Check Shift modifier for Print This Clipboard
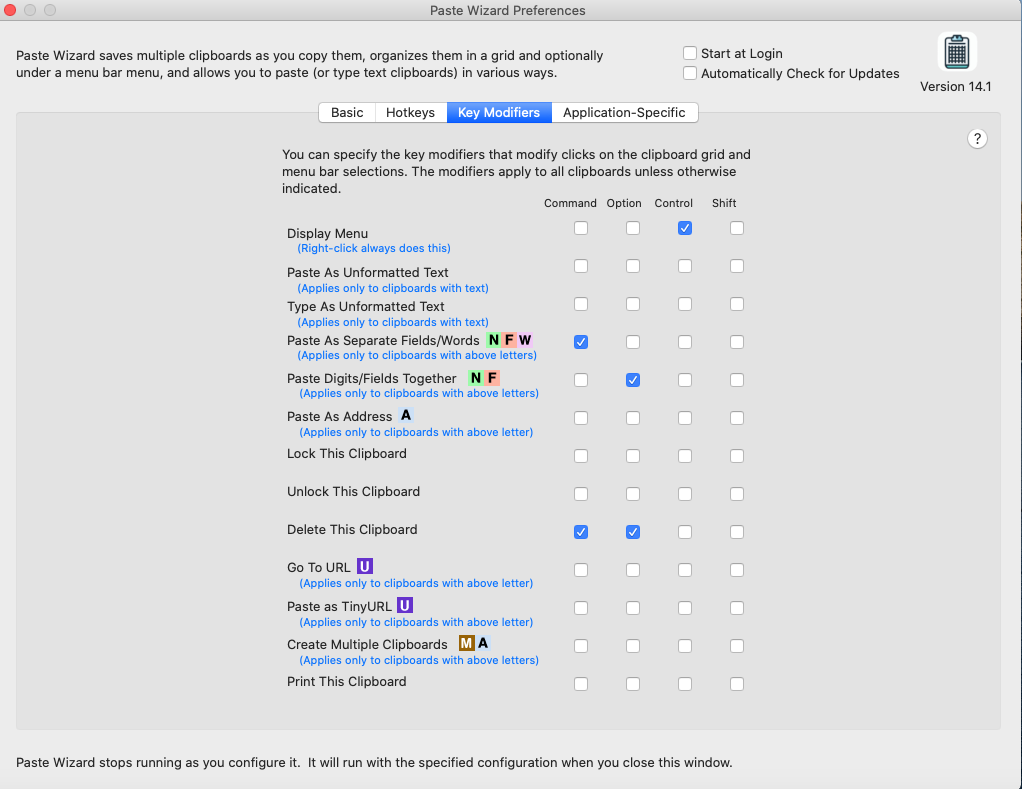The width and height of the screenshot is (1022, 789). tap(737, 684)
